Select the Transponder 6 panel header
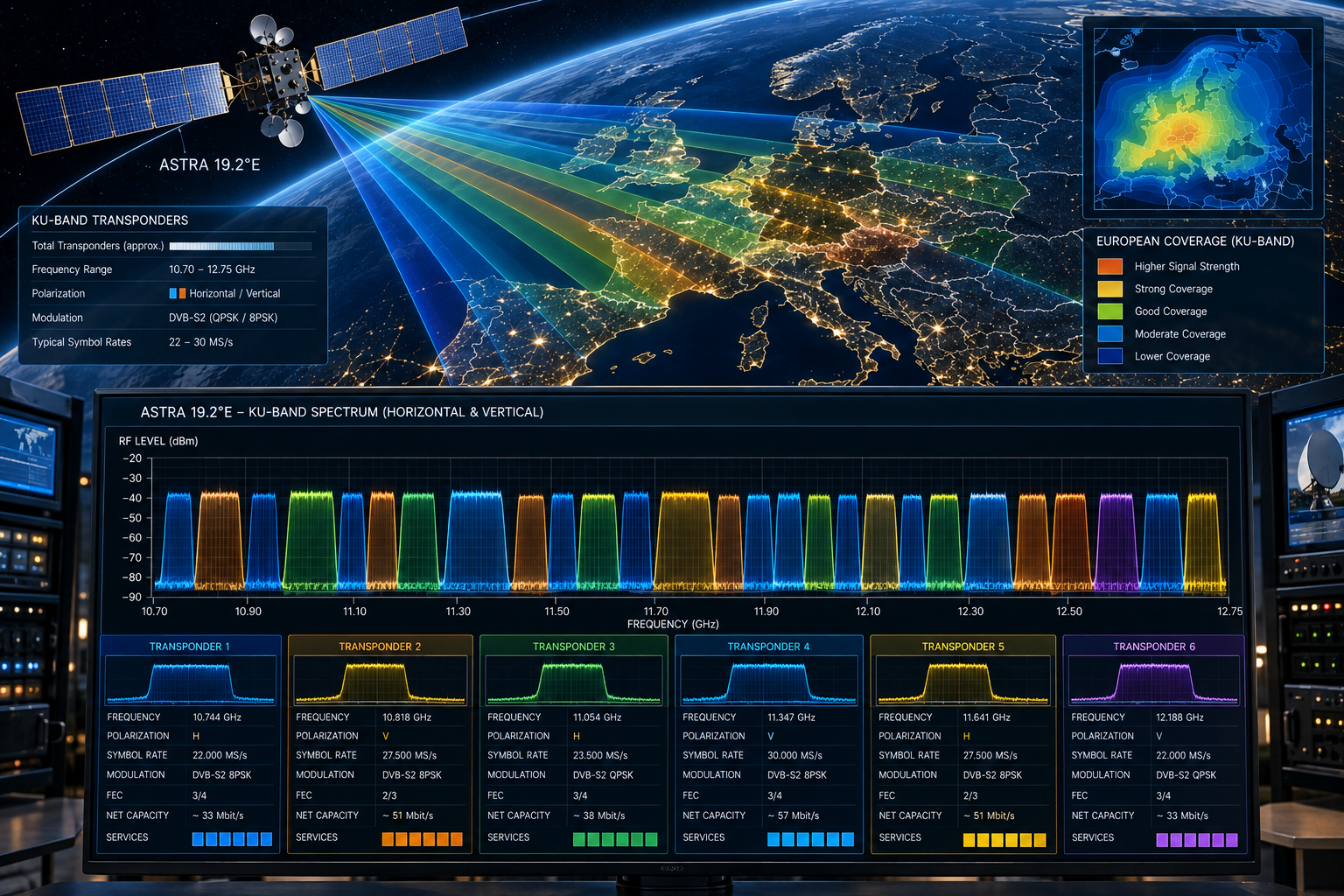This screenshot has width=1344, height=896. pos(1154,647)
